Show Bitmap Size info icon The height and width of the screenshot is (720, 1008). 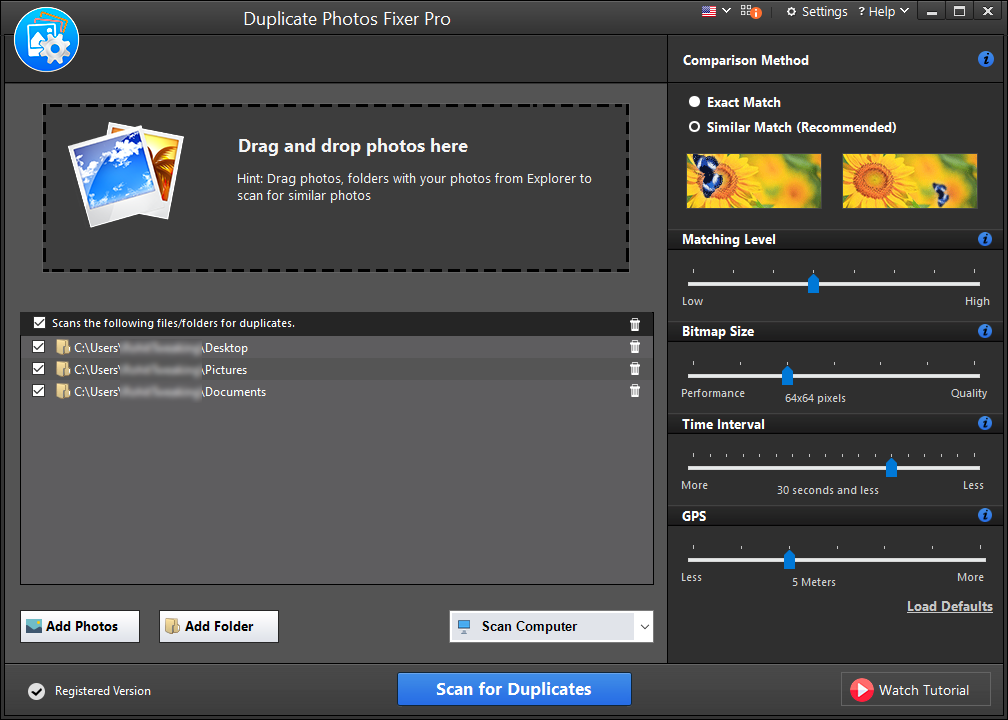point(985,331)
